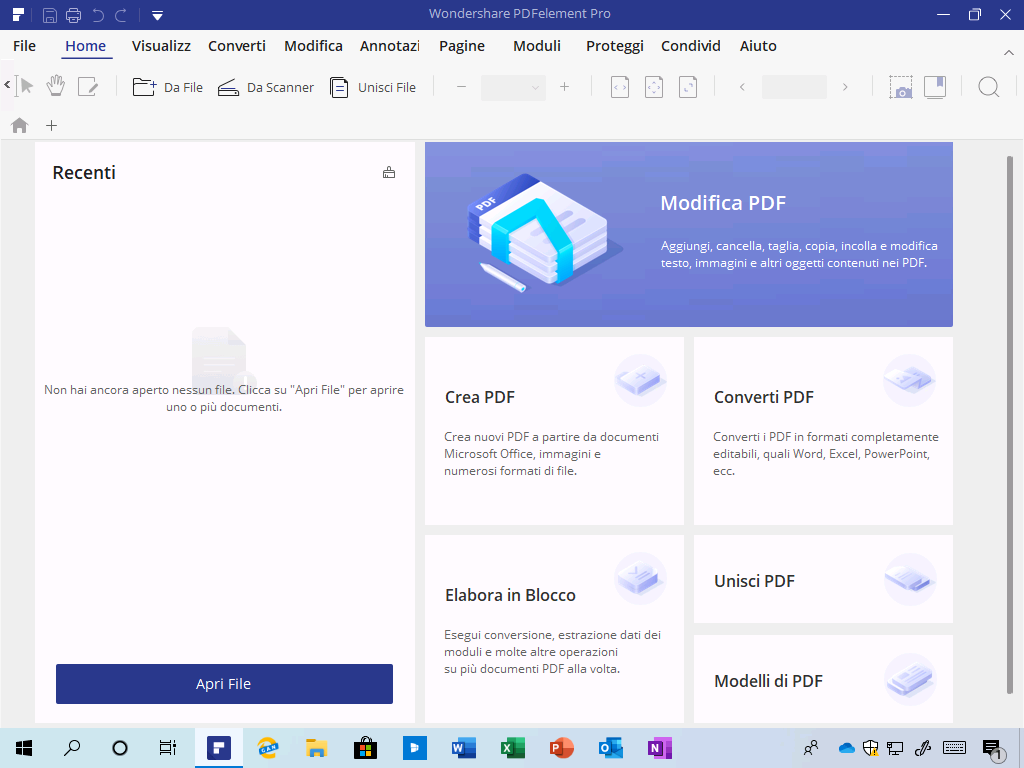Viewport: 1024px width, 768px height.
Task: Click the Save icon in title bar
Action: (x=50, y=15)
